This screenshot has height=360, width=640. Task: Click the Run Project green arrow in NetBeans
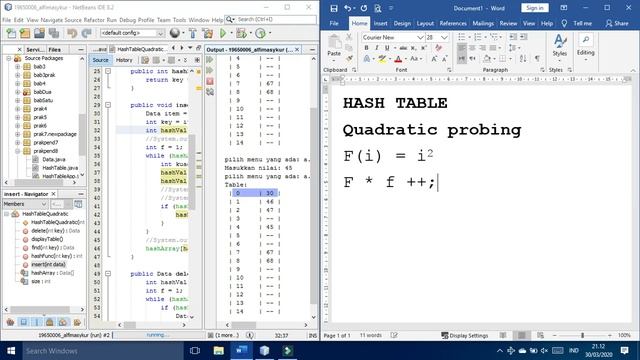pyautogui.click(x=223, y=33)
